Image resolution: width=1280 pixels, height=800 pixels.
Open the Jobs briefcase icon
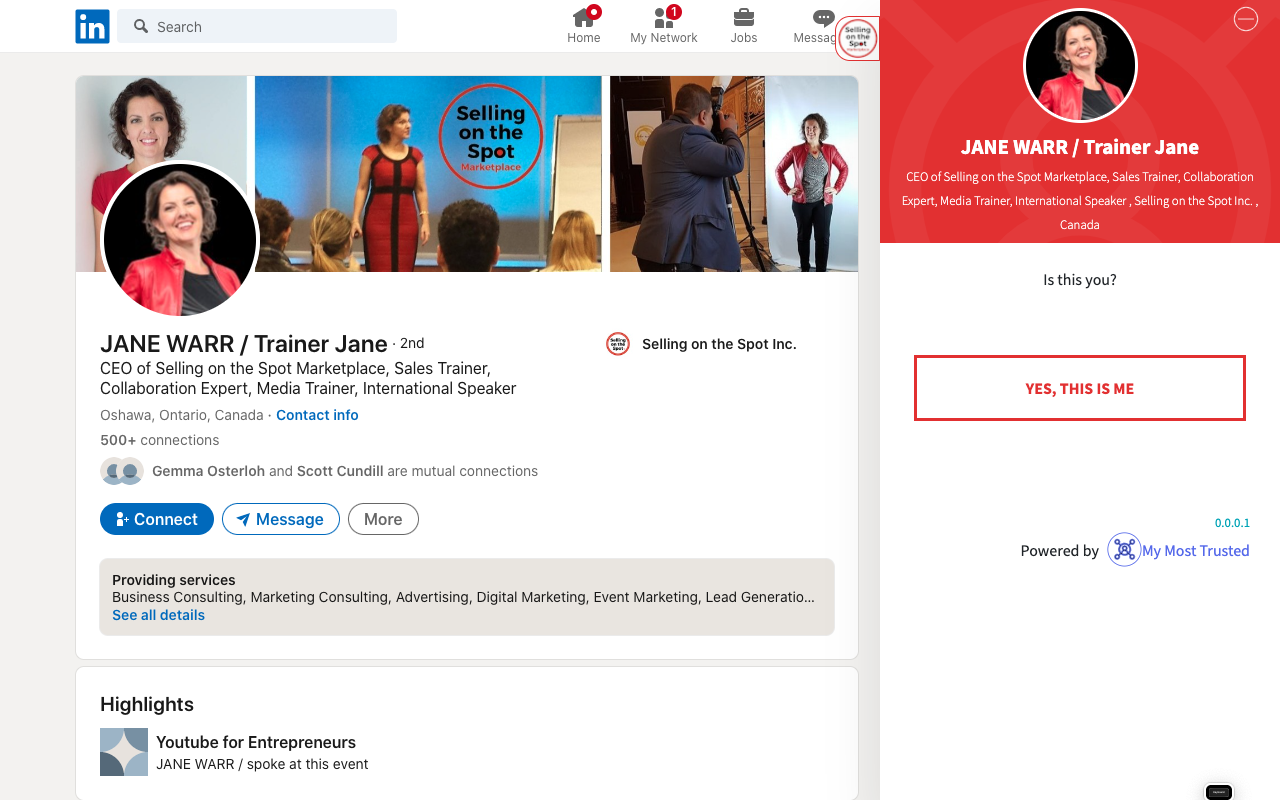744,17
